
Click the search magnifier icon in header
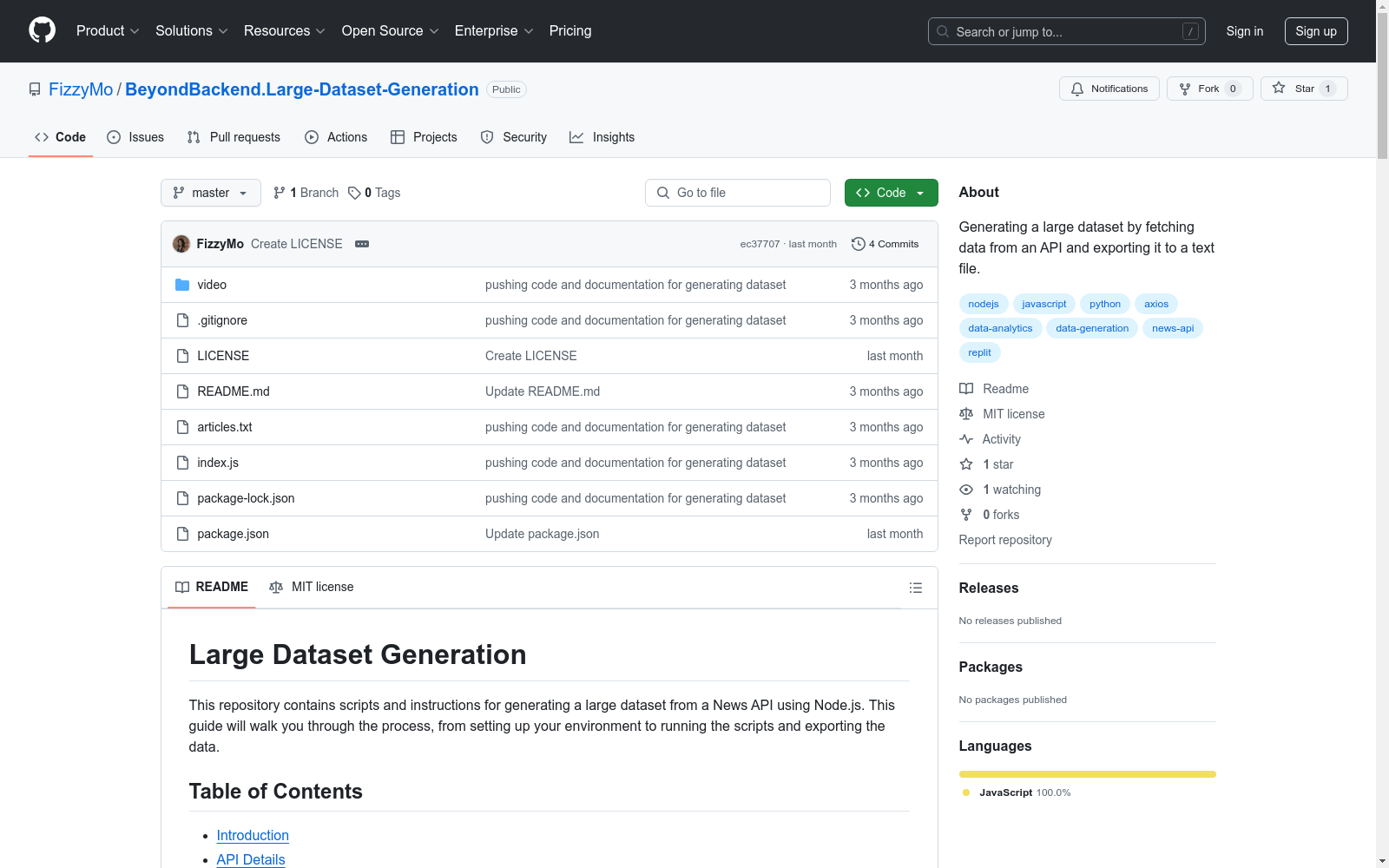[943, 31]
